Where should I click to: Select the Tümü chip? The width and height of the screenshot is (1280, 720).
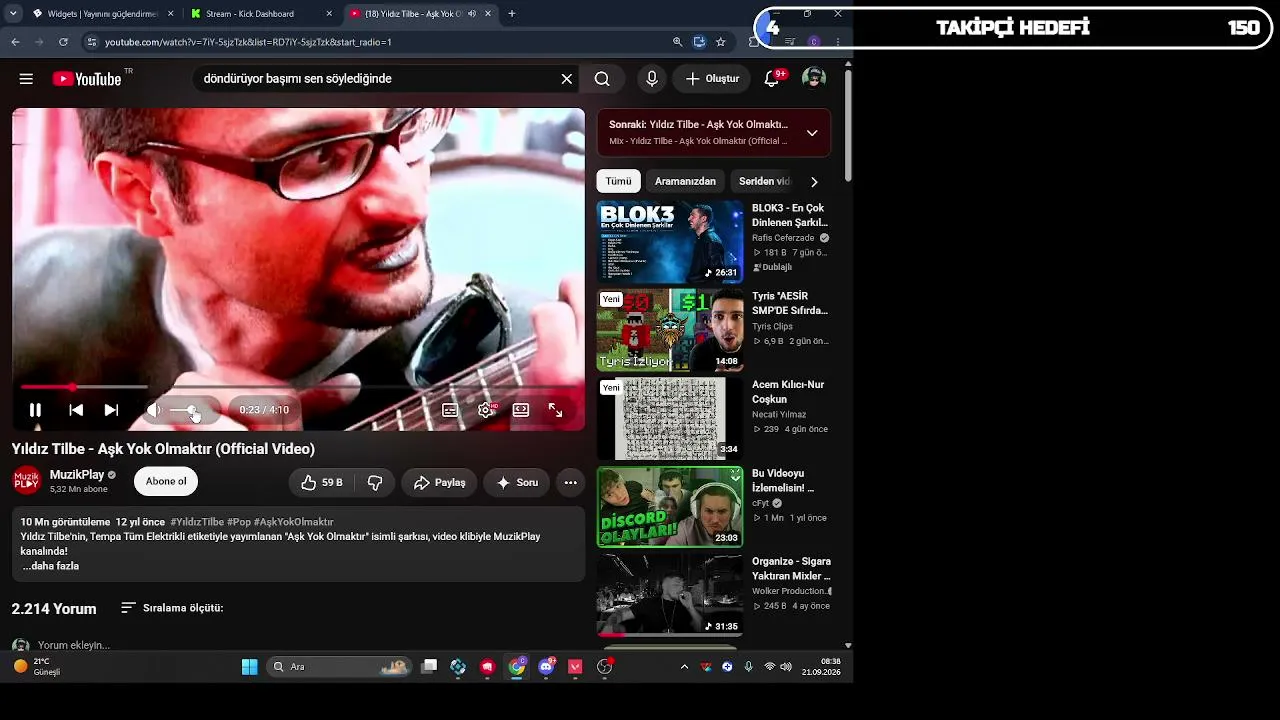click(x=618, y=181)
